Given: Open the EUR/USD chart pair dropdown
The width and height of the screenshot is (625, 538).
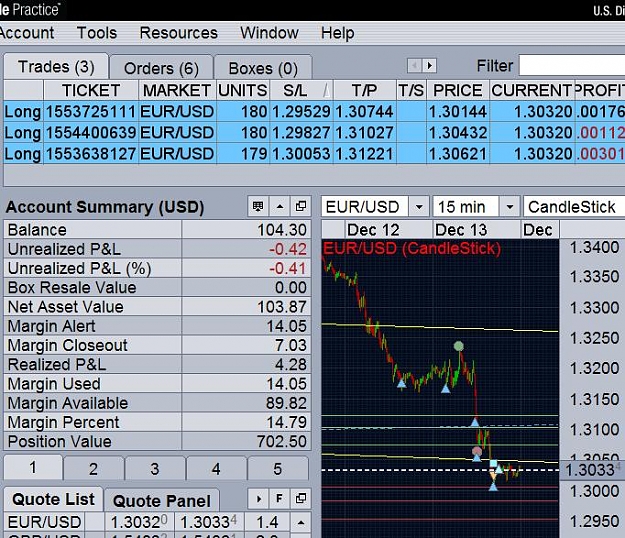Looking at the screenshot, I should (419, 207).
